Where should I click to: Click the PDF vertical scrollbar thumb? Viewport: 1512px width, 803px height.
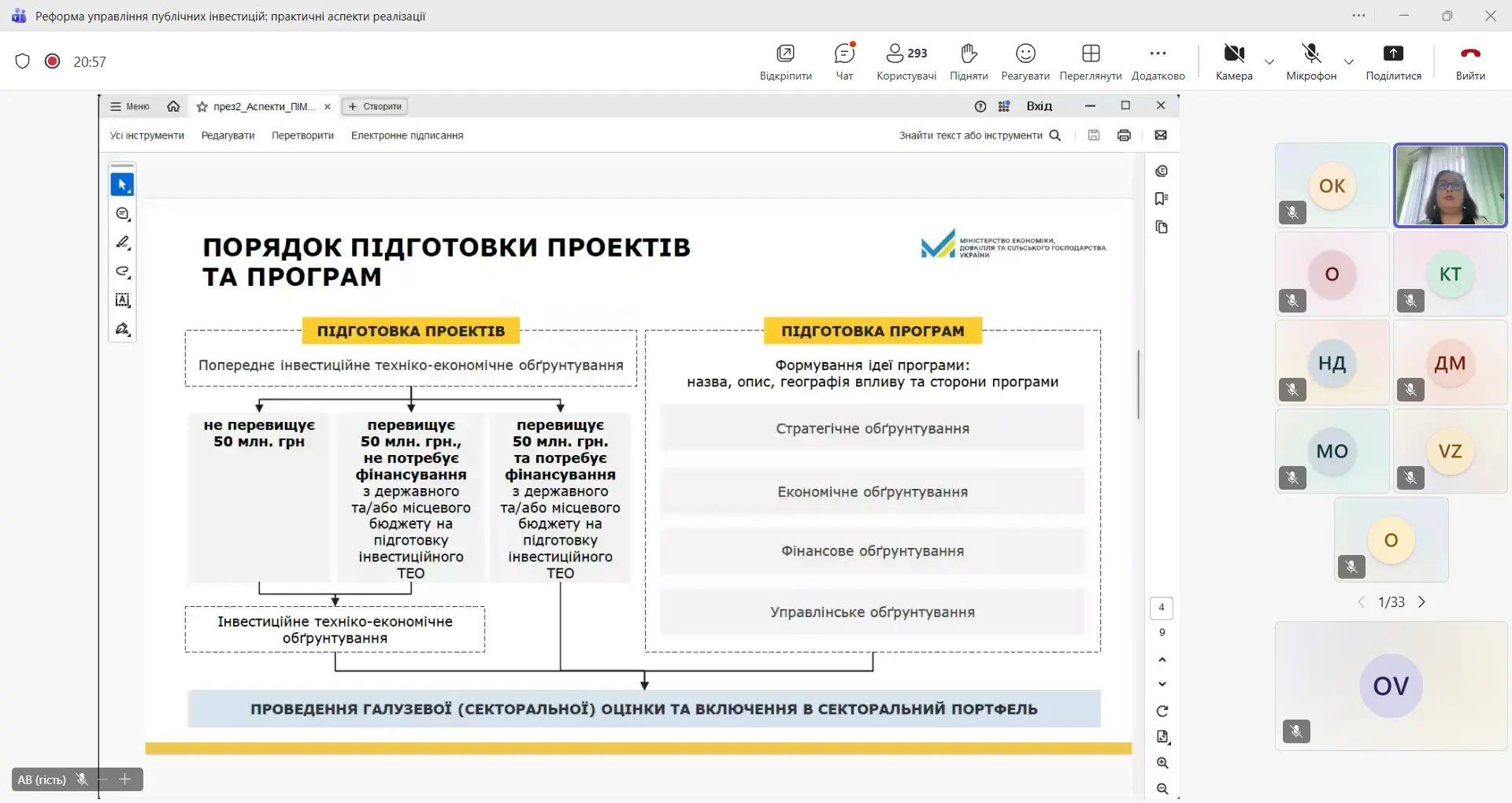tap(1139, 384)
